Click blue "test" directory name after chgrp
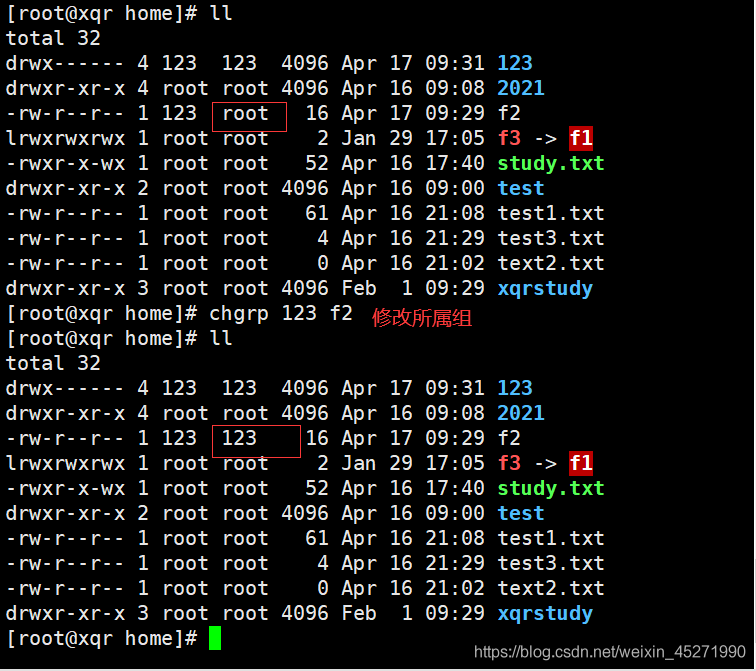The height and width of the screenshot is (671, 756). [521, 513]
